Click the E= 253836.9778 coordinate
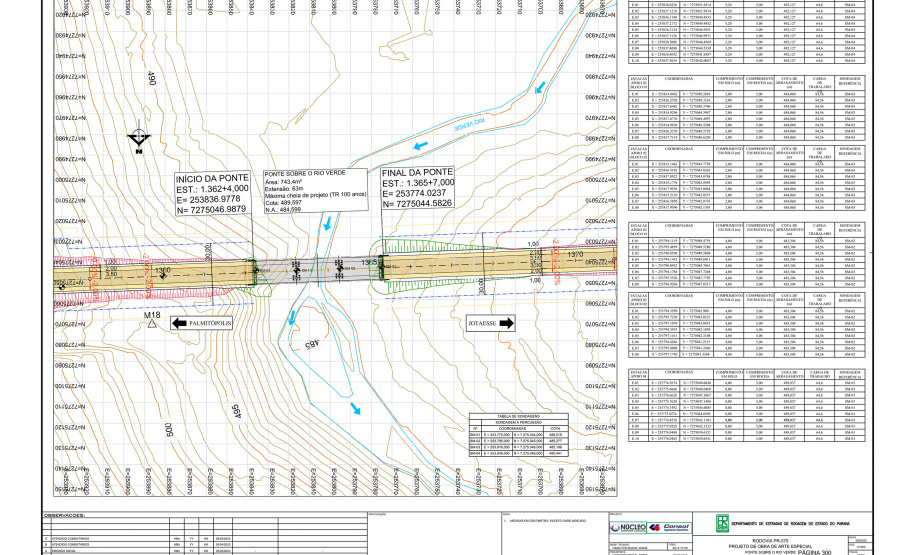Screen dimensions: 915x555 click(x=208, y=199)
